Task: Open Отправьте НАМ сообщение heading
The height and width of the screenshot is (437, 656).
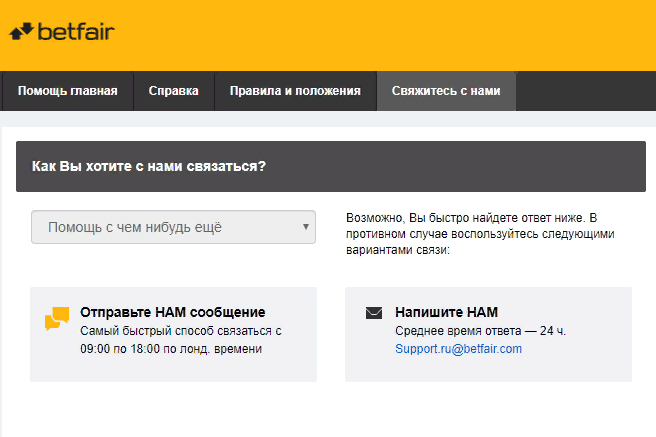Action: 173,312
